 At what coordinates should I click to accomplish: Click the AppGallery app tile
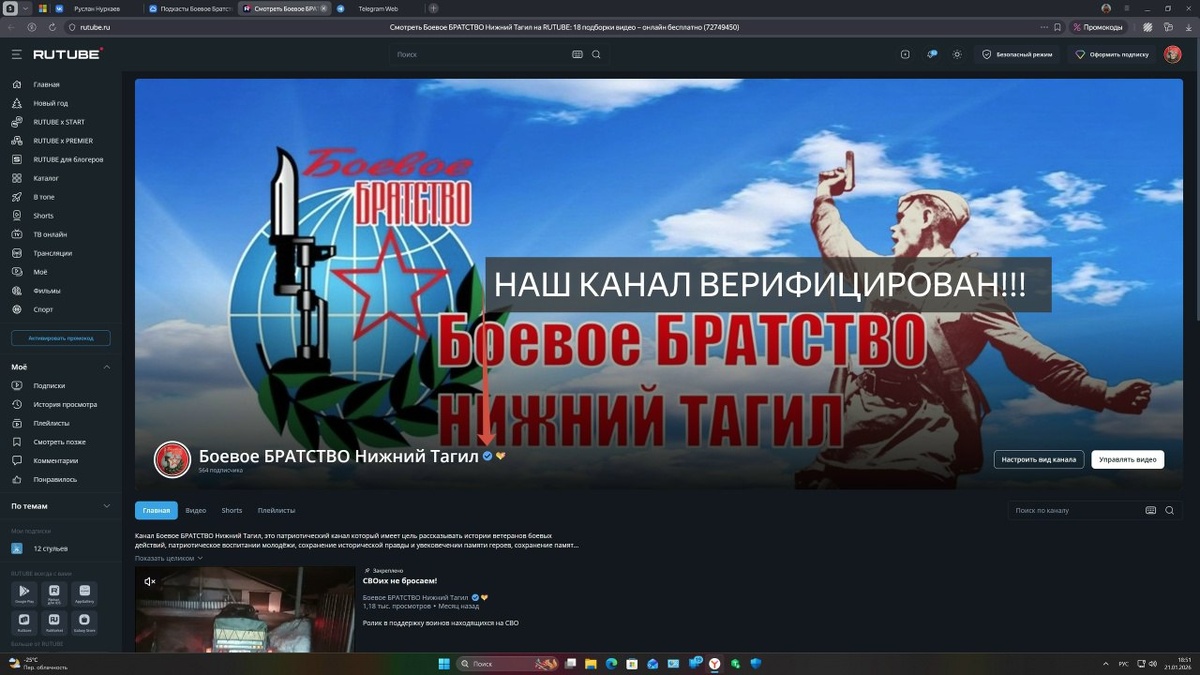tap(84, 594)
